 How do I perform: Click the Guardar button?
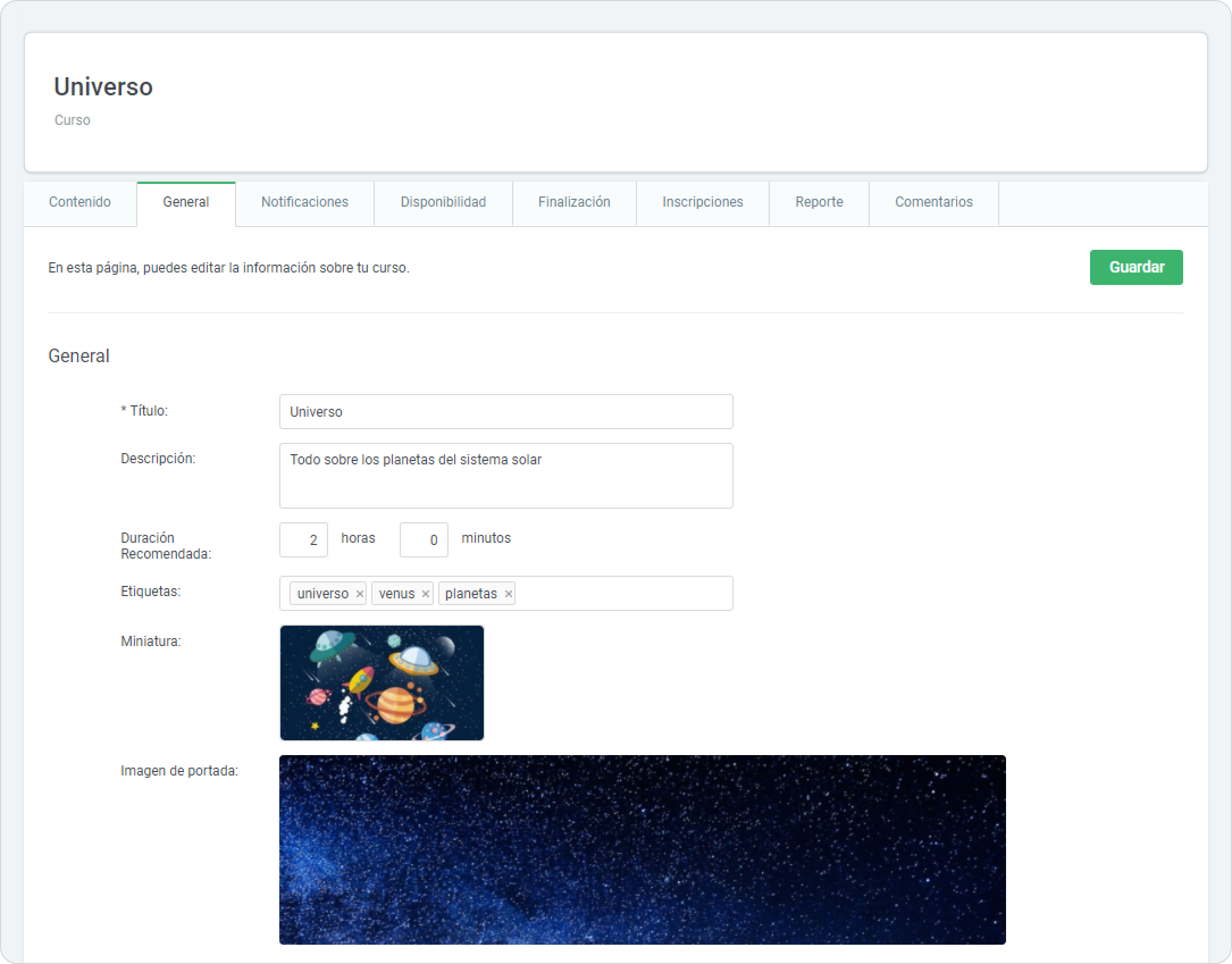point(1135,267)
